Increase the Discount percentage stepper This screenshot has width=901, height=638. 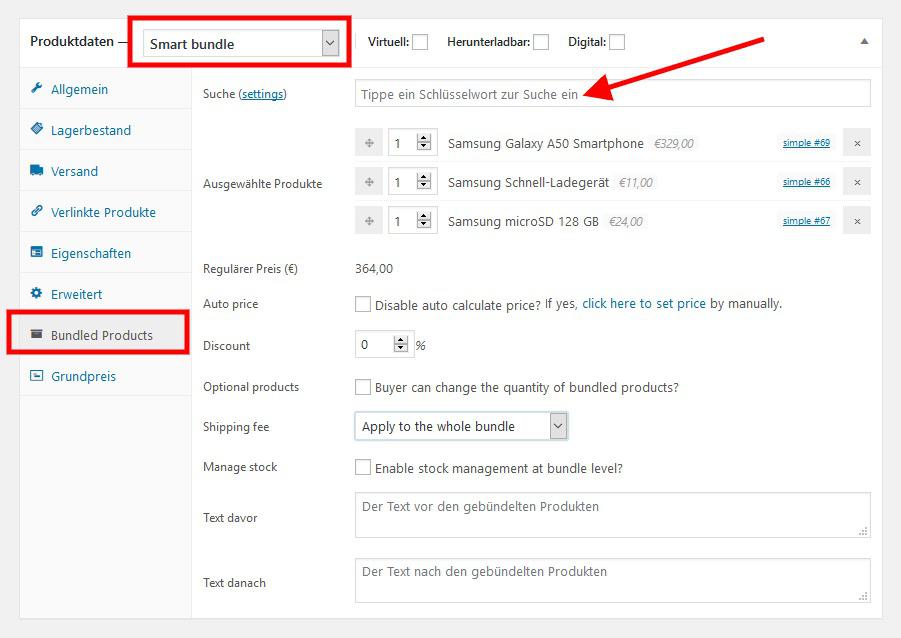[401, 340]
